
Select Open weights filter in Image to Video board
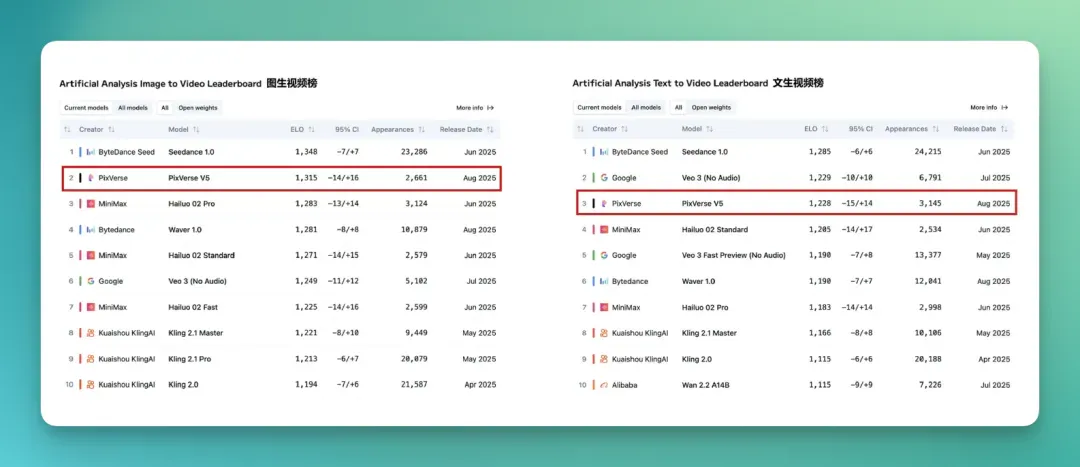click(198, 108)
